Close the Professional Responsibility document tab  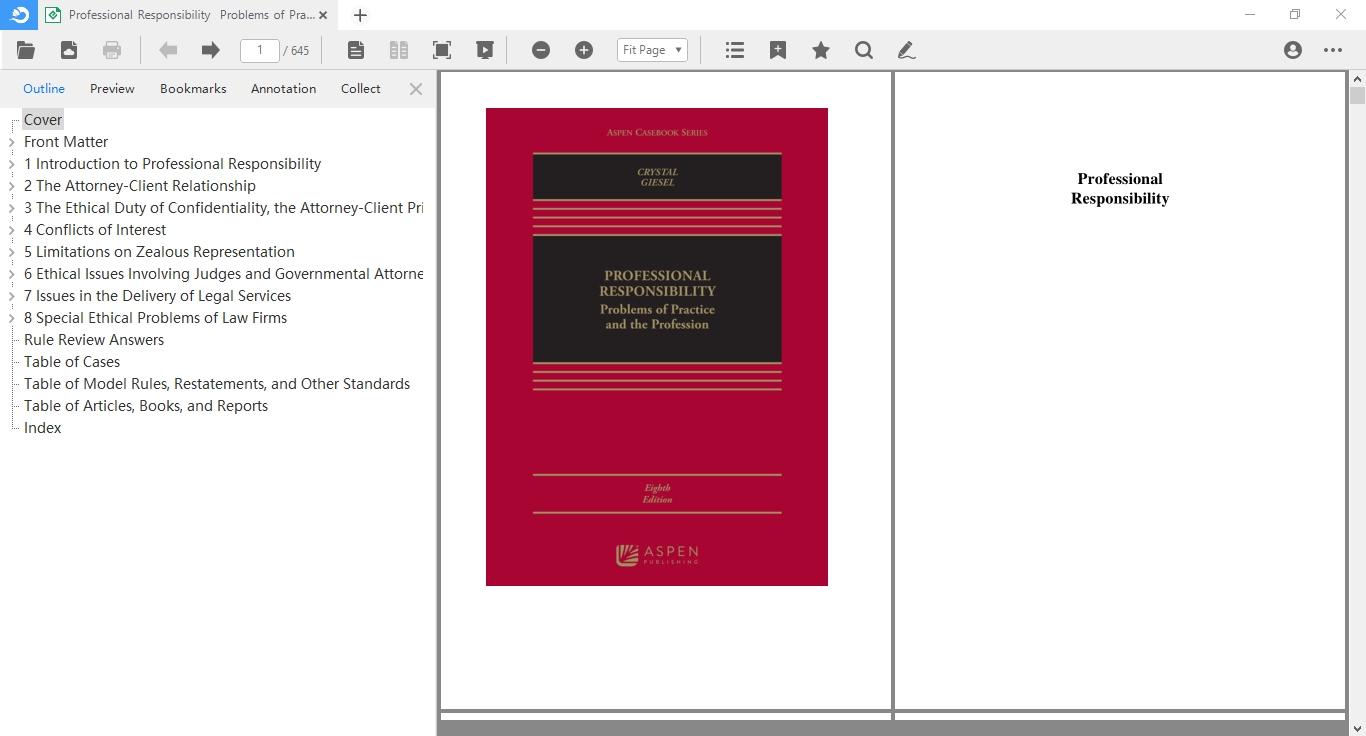pos(323,15)
